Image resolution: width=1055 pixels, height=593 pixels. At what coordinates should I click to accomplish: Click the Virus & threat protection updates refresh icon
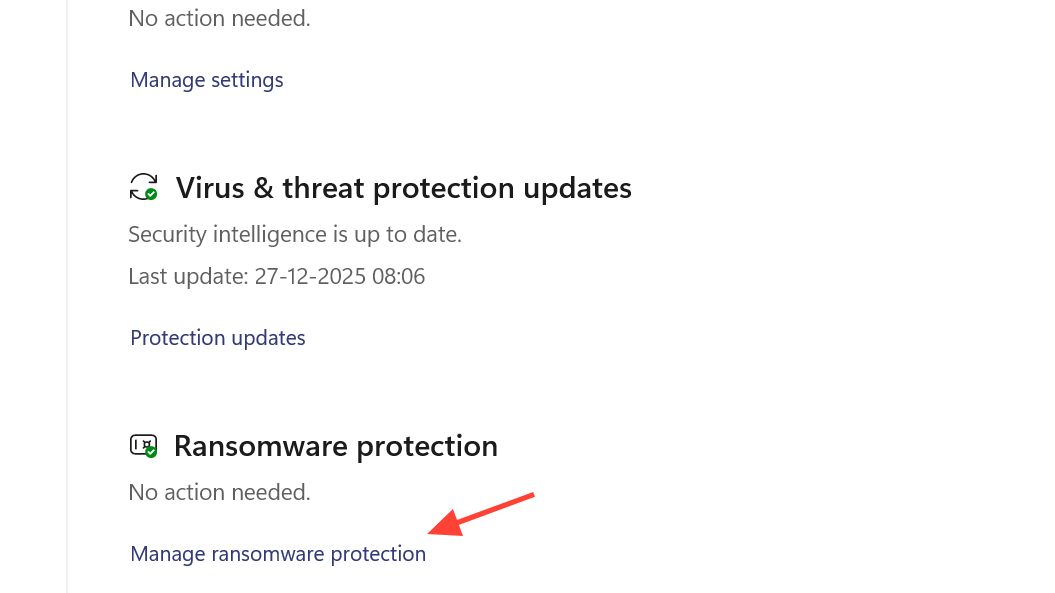143,186
